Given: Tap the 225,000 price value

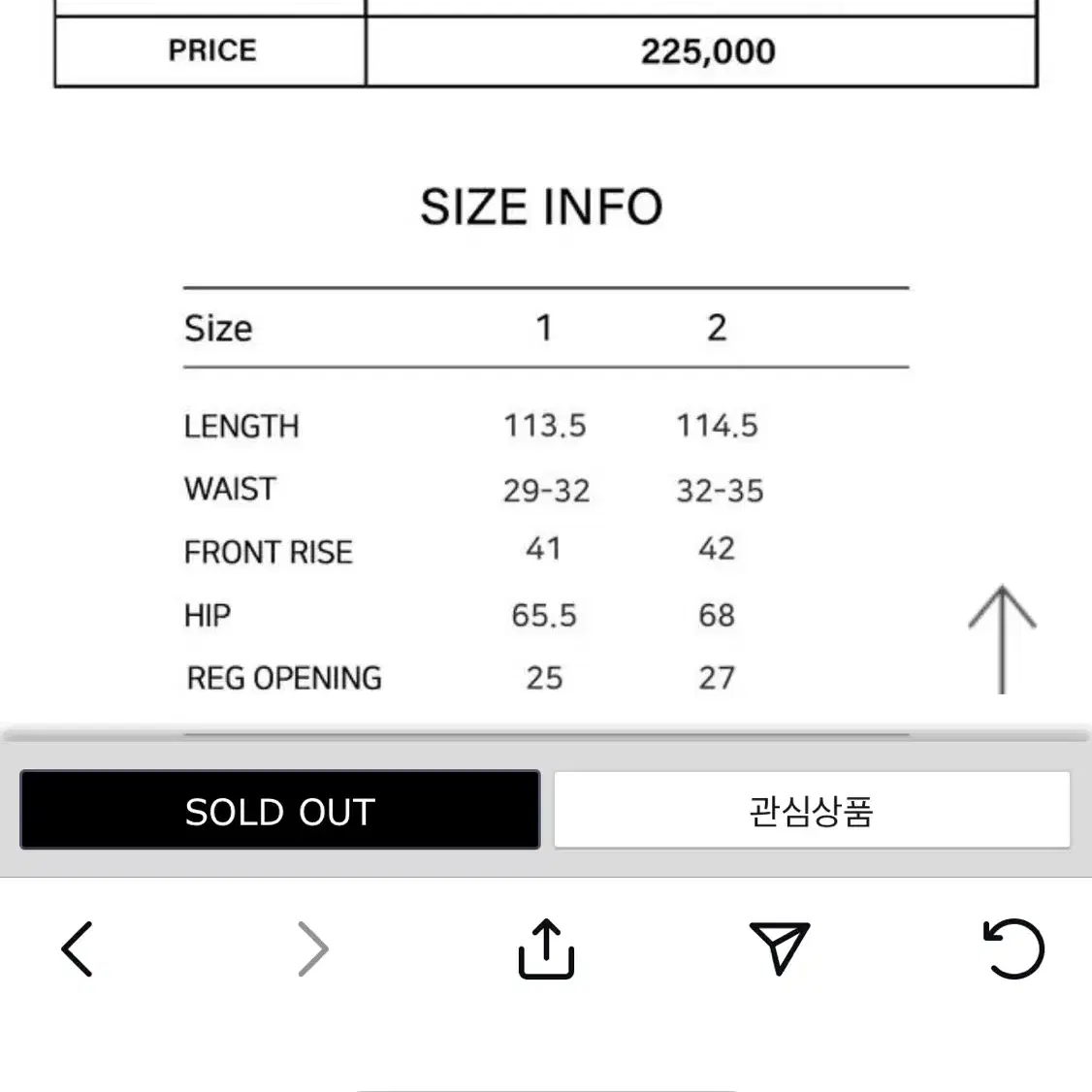Looking at the screenshot, I should pyautogui.click(x=708, y=51).
